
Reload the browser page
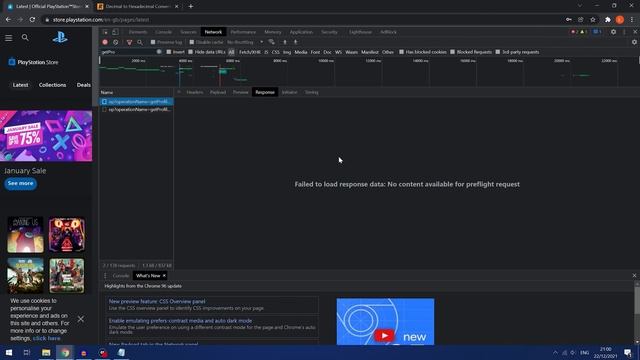(32, 20)
